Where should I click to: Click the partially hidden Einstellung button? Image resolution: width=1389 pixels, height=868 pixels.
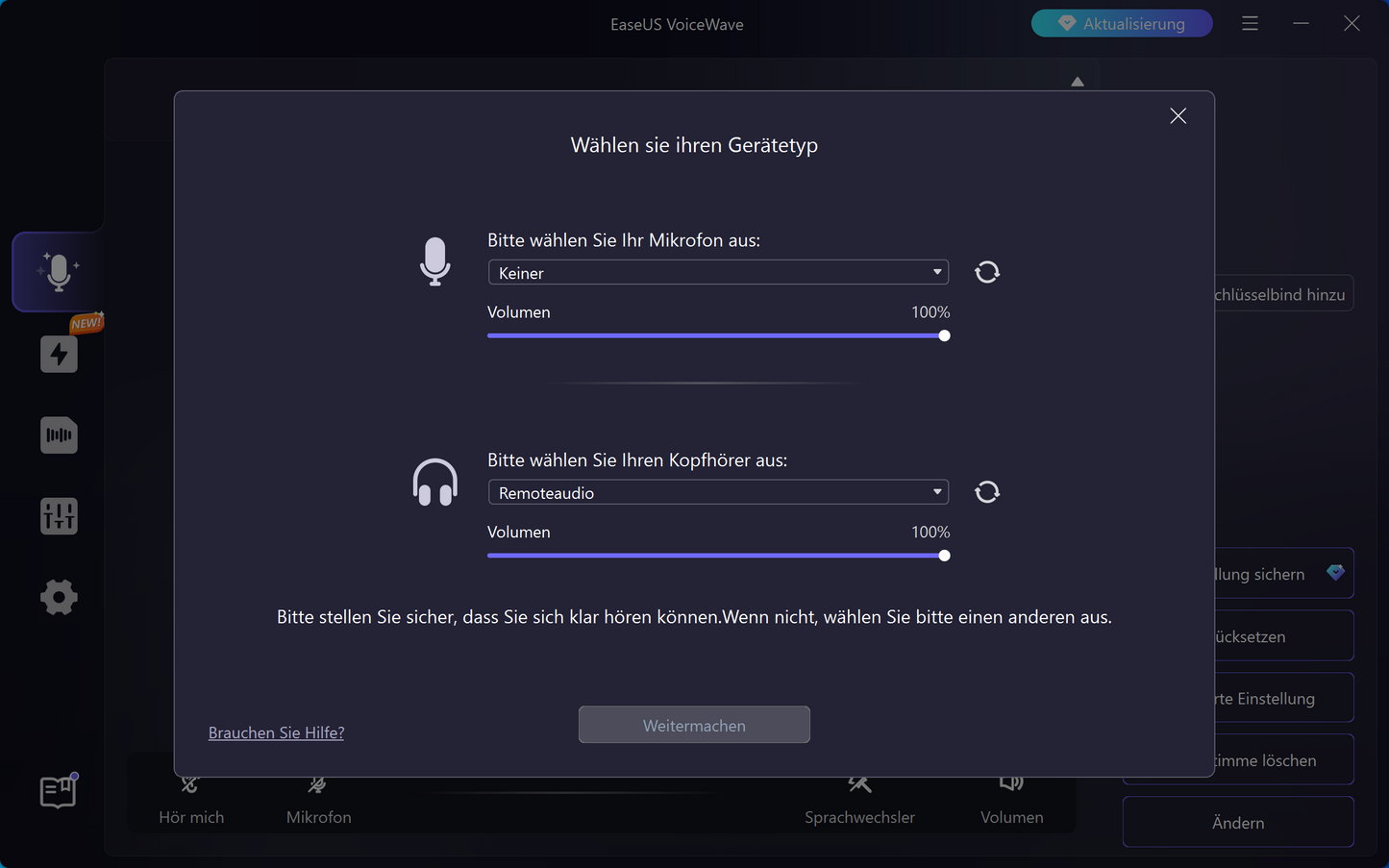[1284, 698]
